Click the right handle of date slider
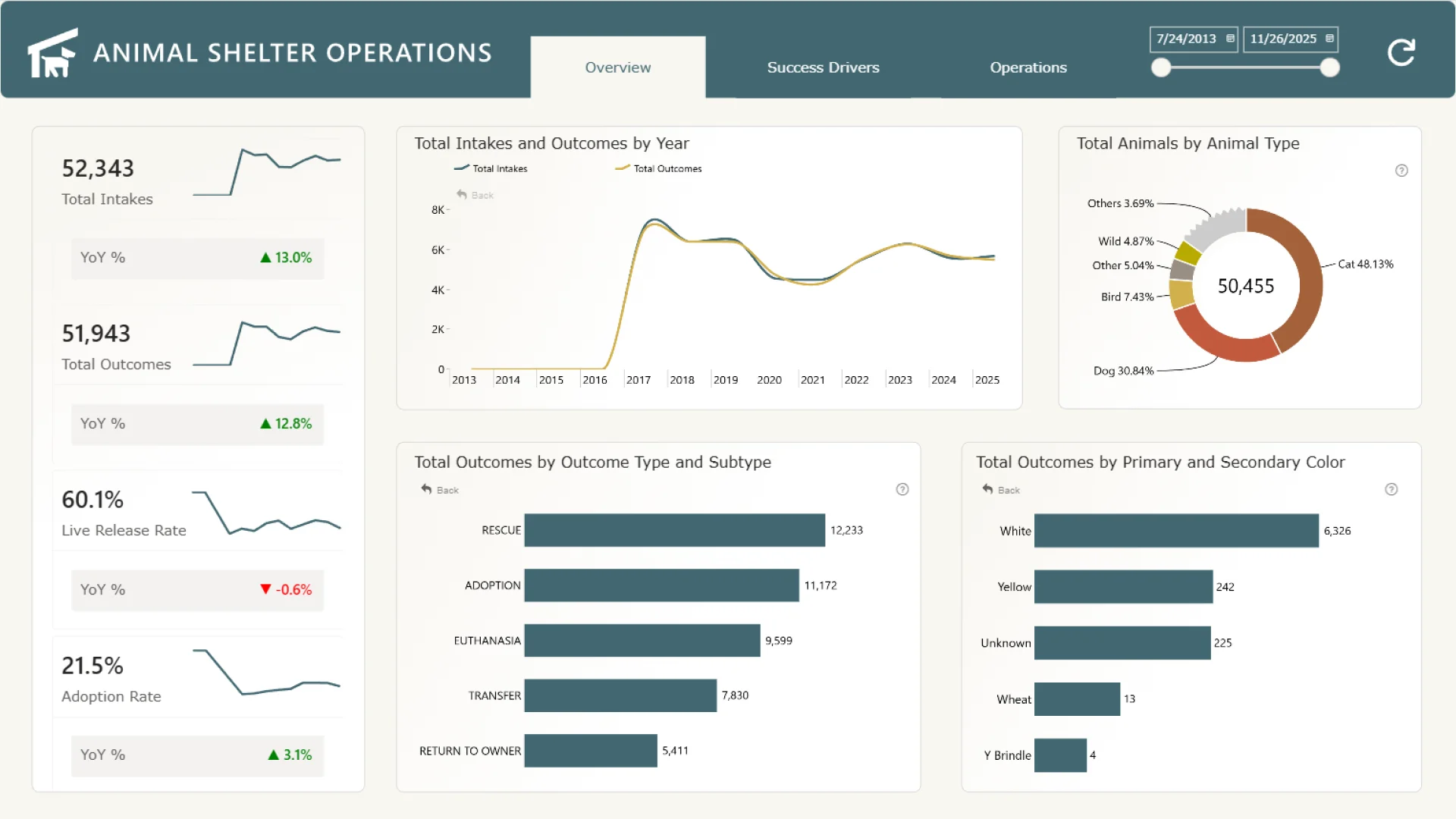This screenshot has width=1456, height=819. [x=1329, y=67]
